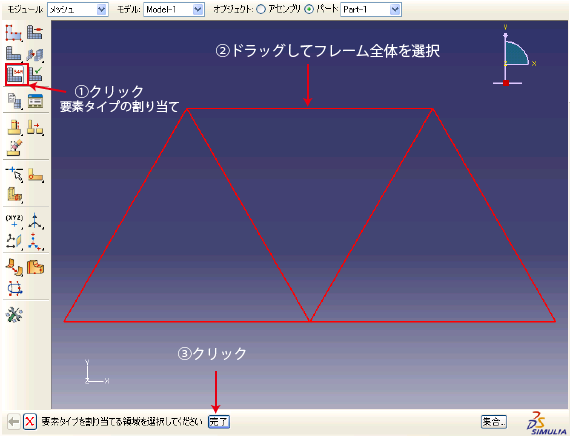Select the アセンブリ radio button
The width and height of the screenshot is (571, 436).
click(261, 9)
